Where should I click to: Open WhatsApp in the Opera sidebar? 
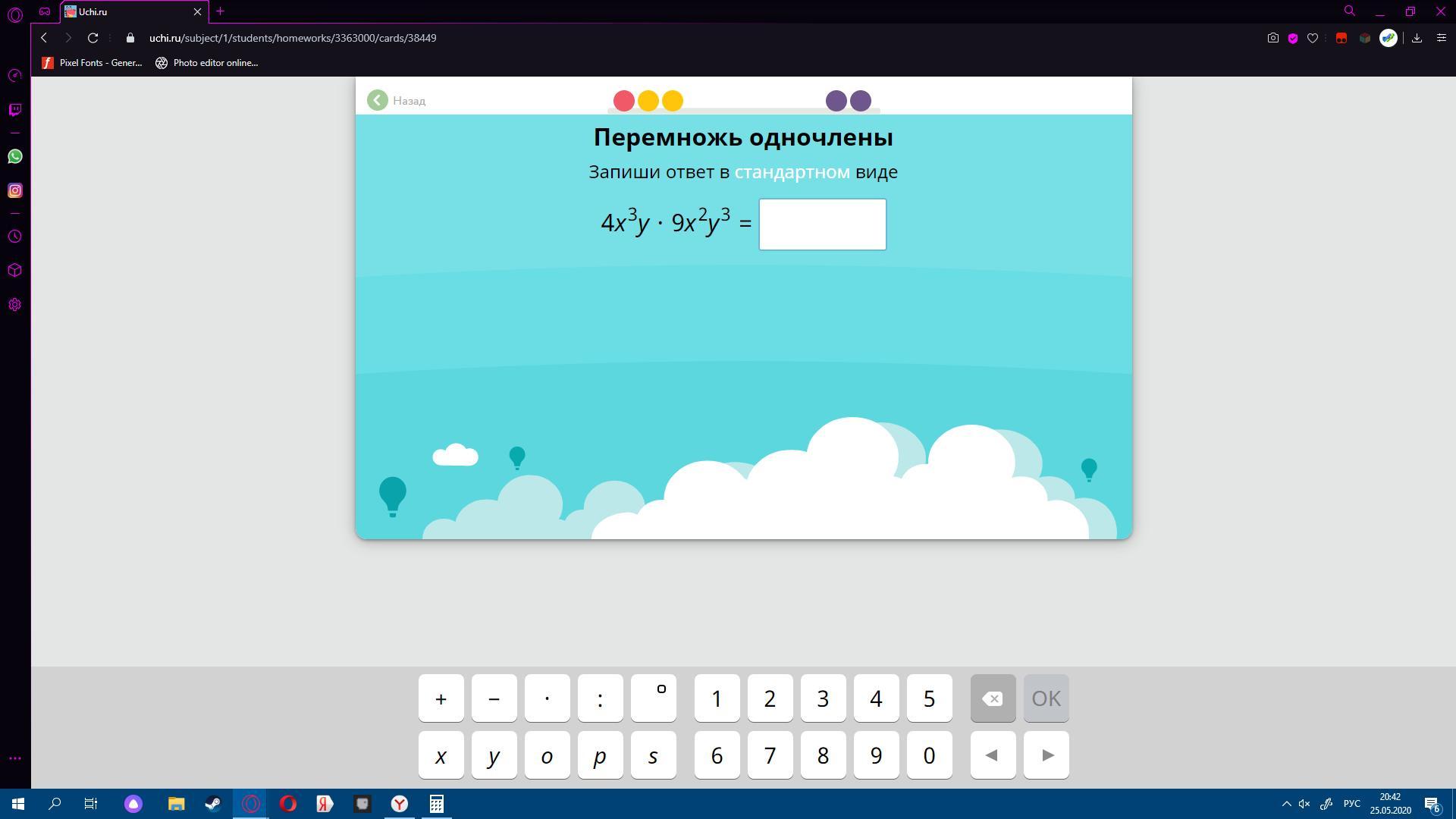tap(14, 156)
